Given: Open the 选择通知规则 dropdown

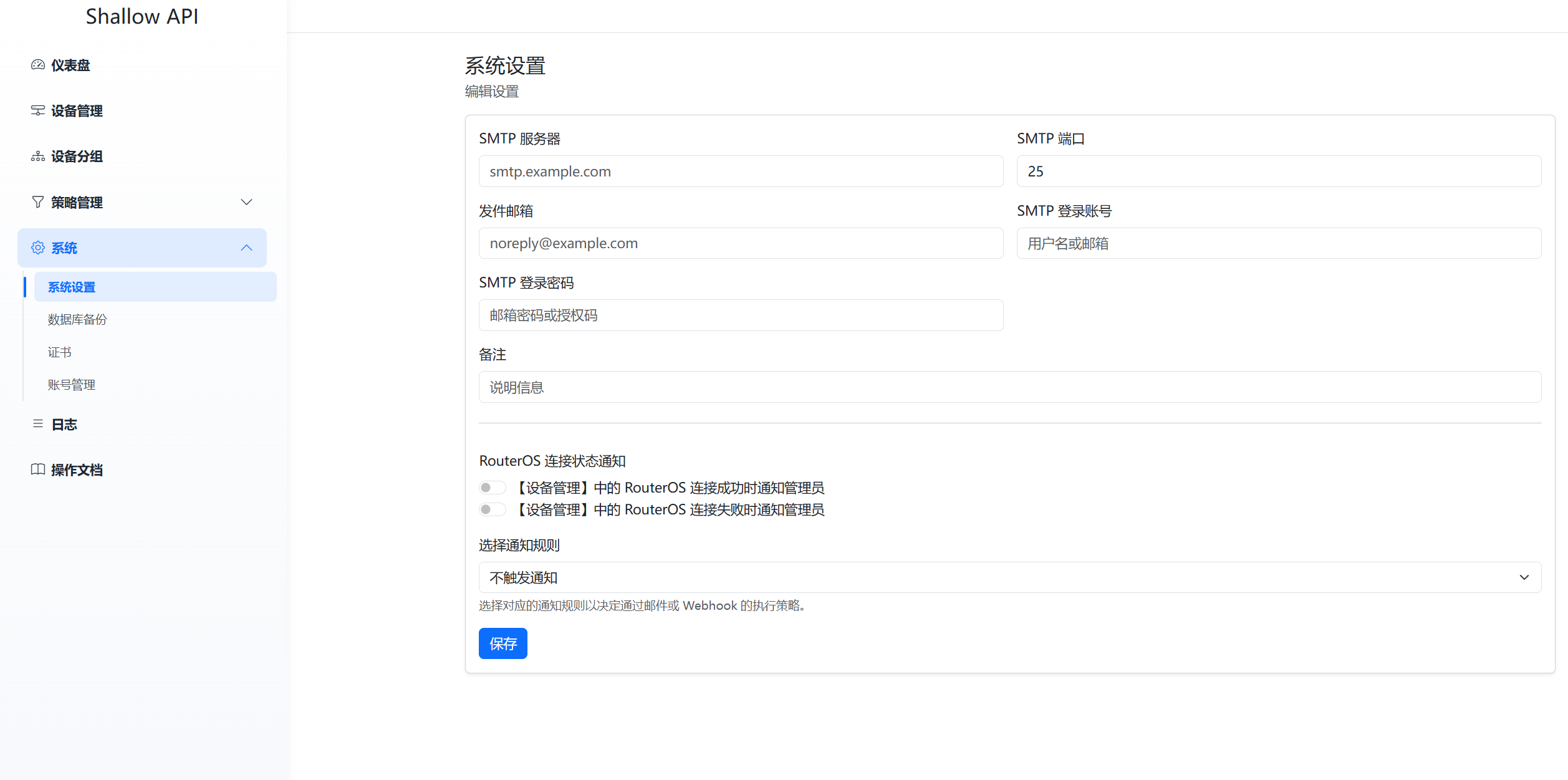Looking at the screenshot, I should (1009, 577).
